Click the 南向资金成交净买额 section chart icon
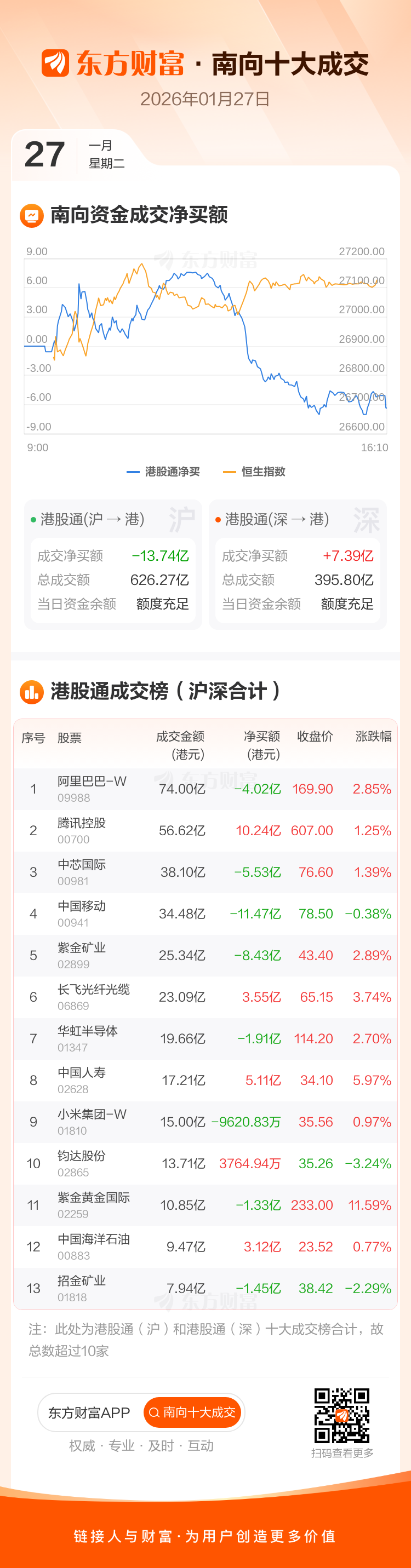411x1568 pixels. 32,215
